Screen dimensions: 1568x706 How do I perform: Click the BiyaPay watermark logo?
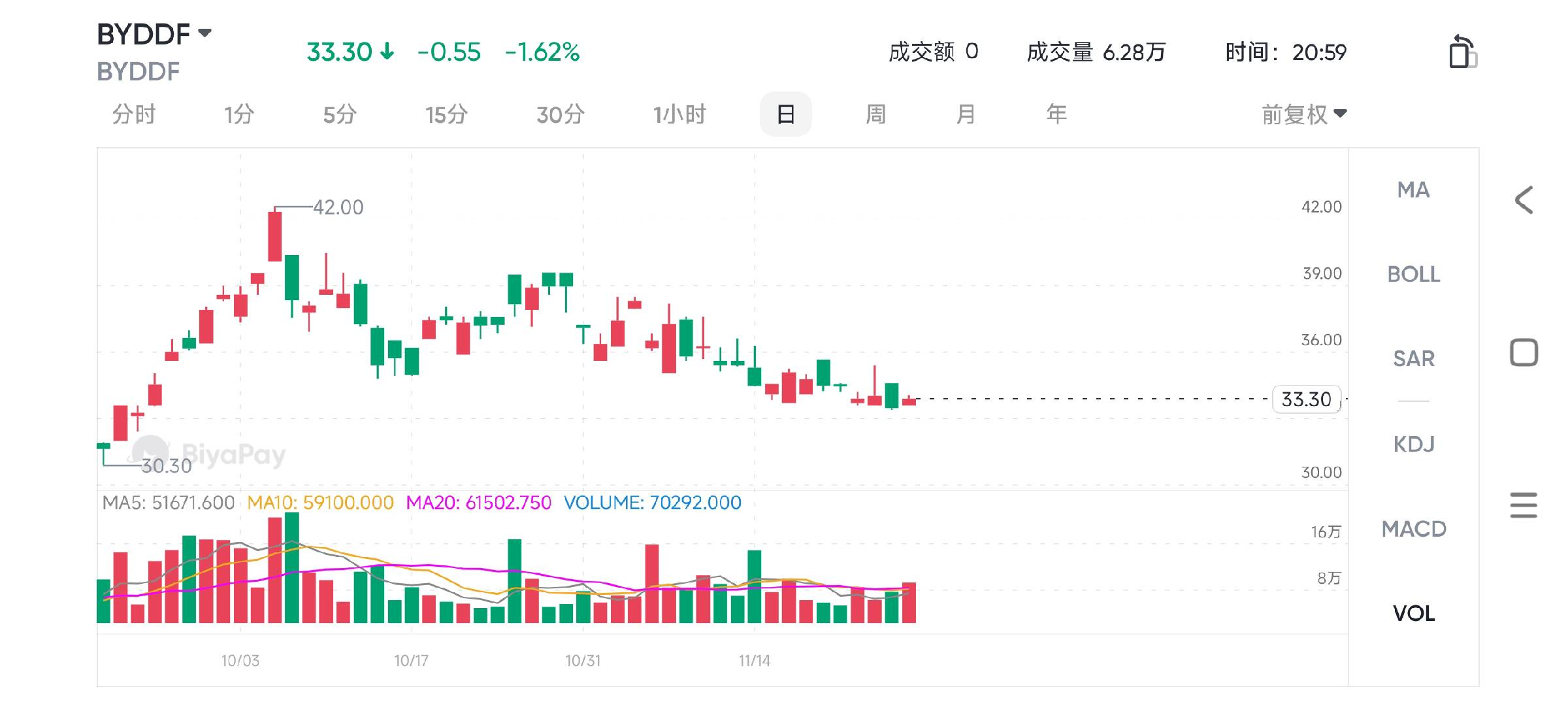[149, 452]
